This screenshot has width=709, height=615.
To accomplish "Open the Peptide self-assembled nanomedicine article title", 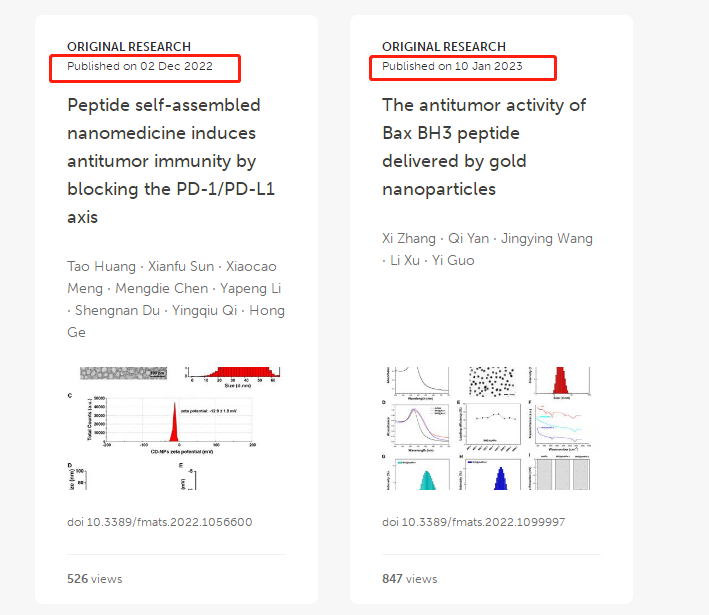I will [171, 161].
